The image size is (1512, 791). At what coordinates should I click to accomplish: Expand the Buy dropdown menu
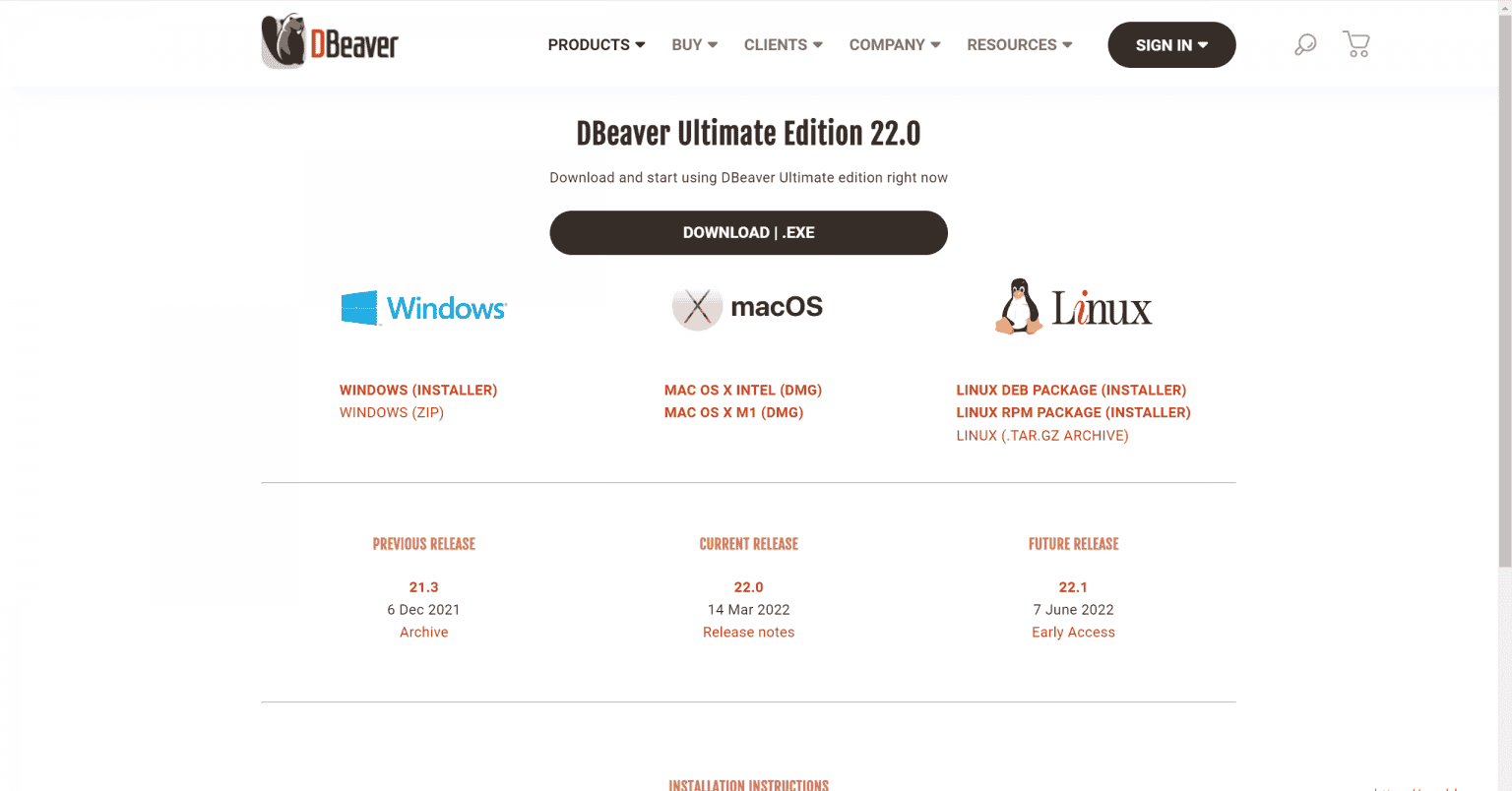694,45
